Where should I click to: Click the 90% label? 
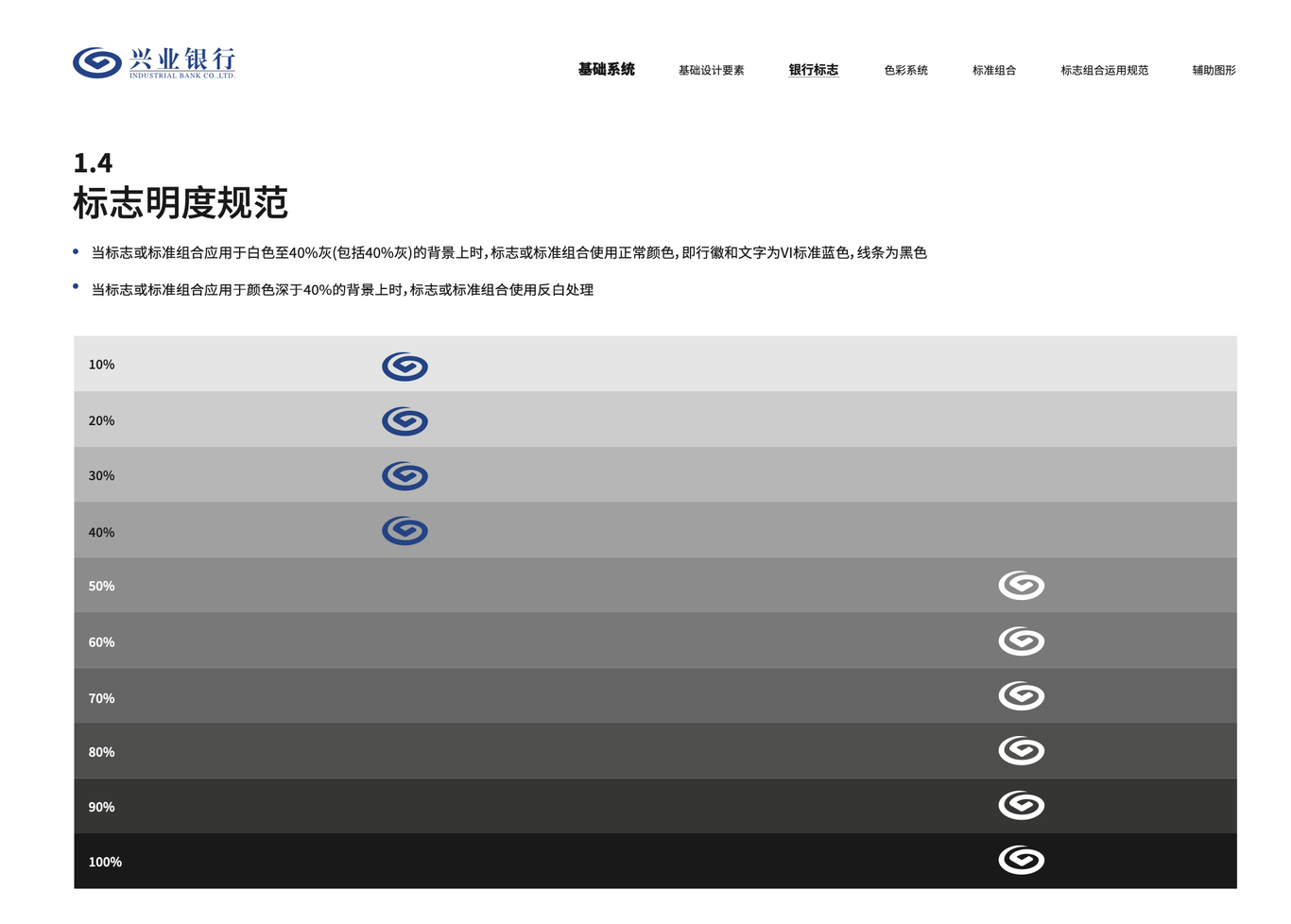[101, 808]
